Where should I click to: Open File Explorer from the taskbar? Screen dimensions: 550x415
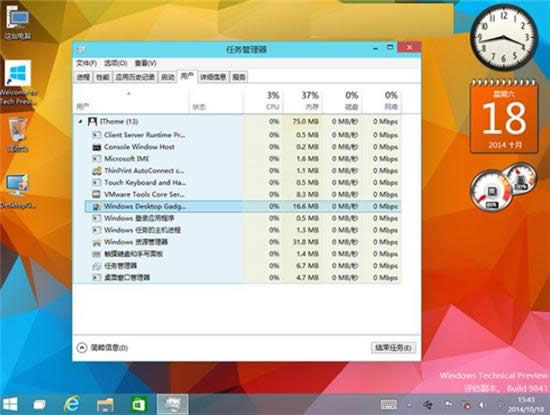tap(105, 405)
